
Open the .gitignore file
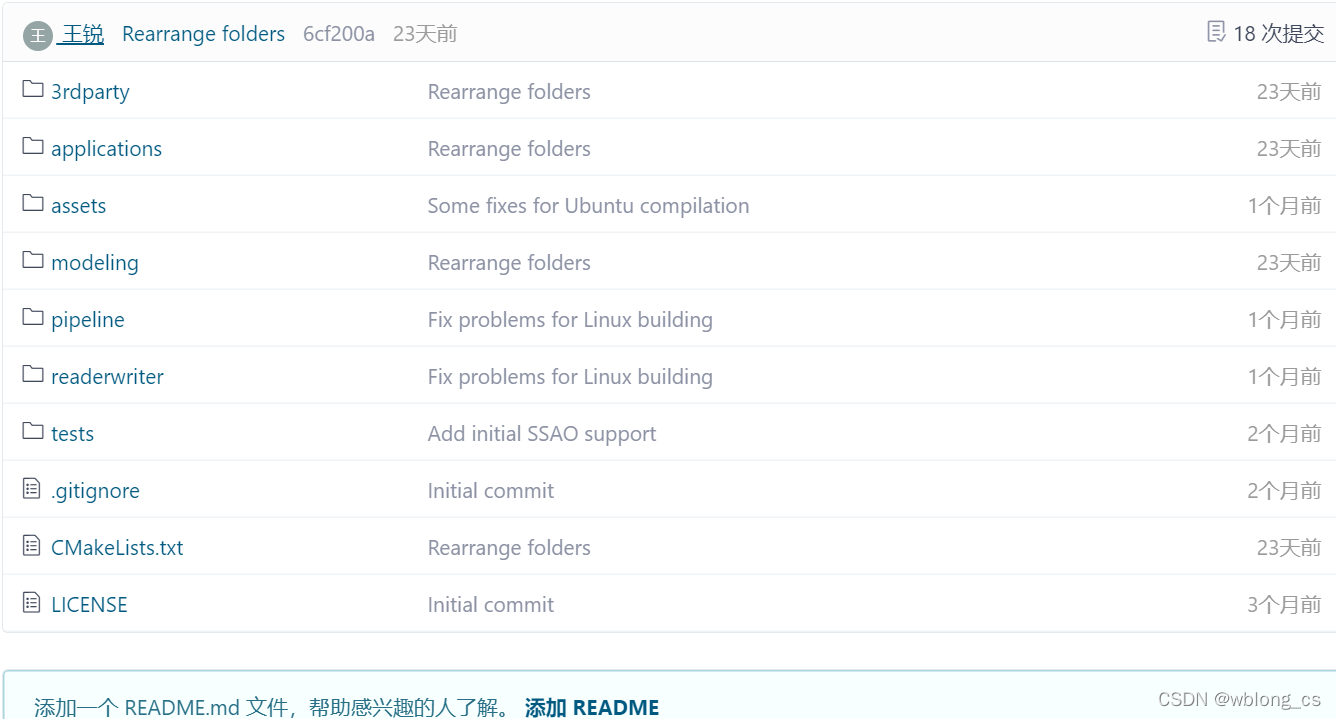click(95, 490)
